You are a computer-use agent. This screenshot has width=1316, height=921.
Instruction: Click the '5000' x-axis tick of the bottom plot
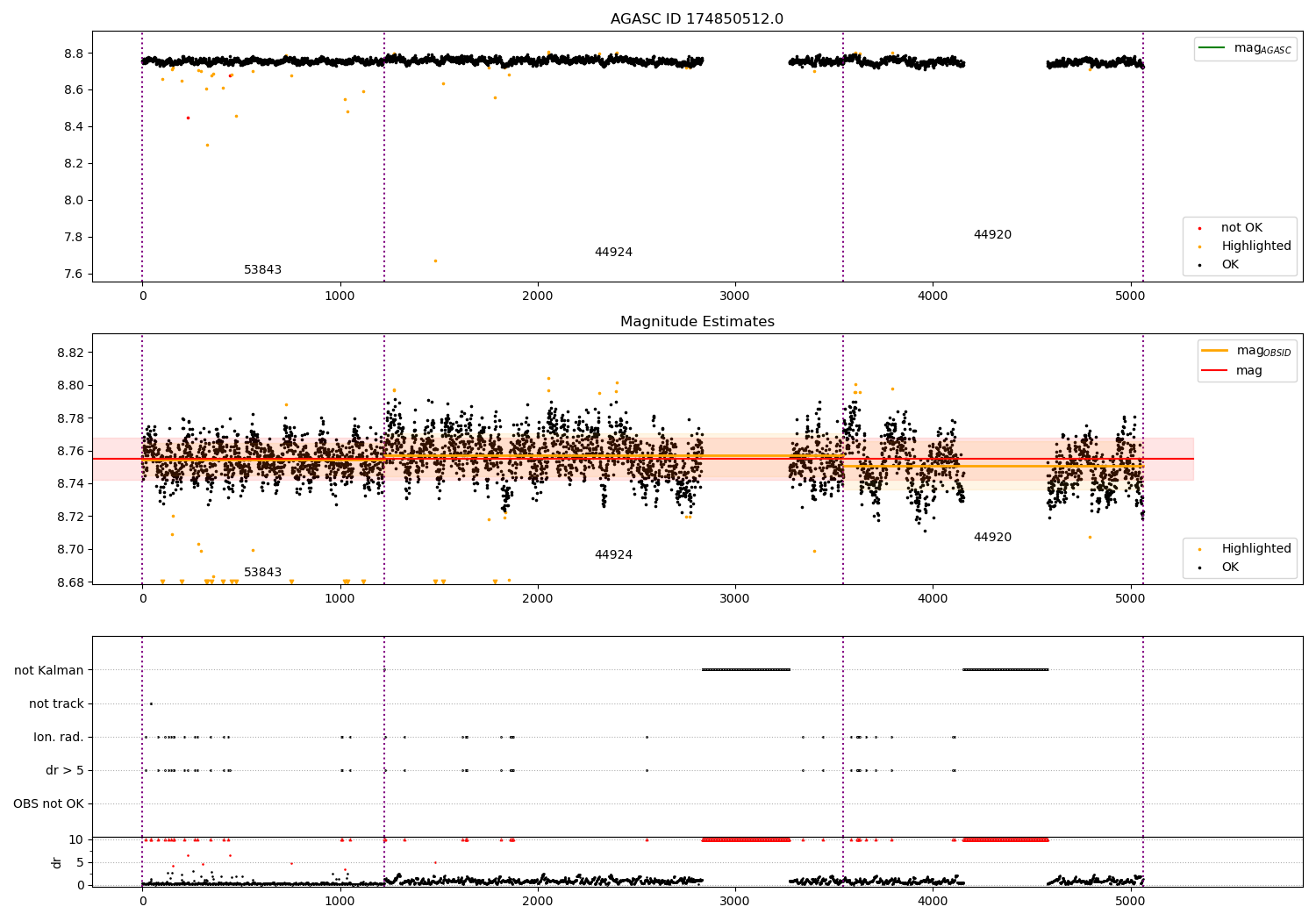(x=1130, y=901)
